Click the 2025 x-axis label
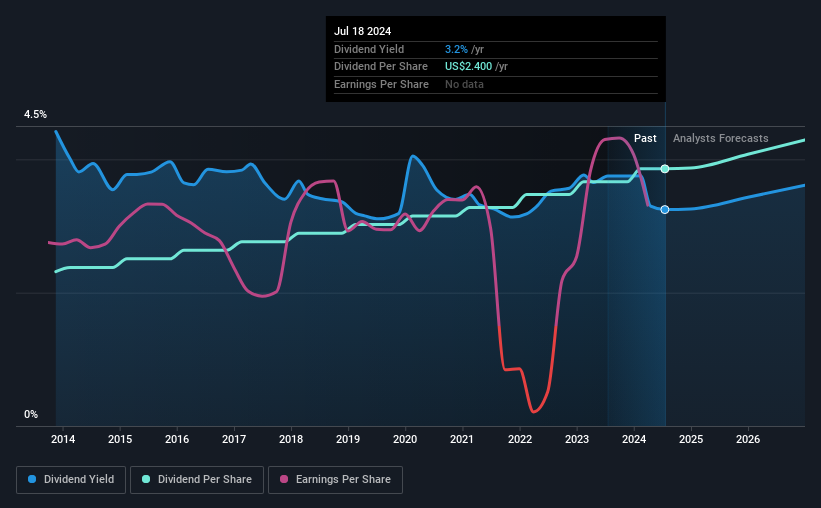 point(691,439)
